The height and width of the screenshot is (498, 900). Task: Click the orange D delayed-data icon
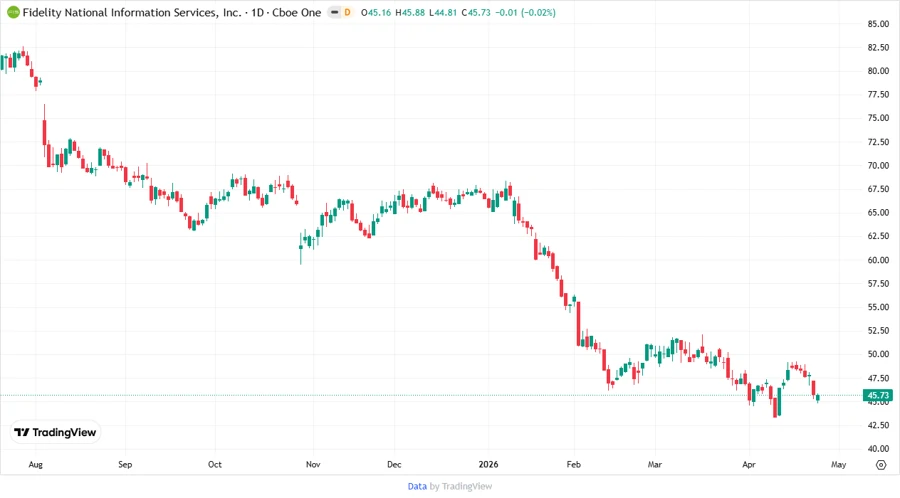coord(347,12)
